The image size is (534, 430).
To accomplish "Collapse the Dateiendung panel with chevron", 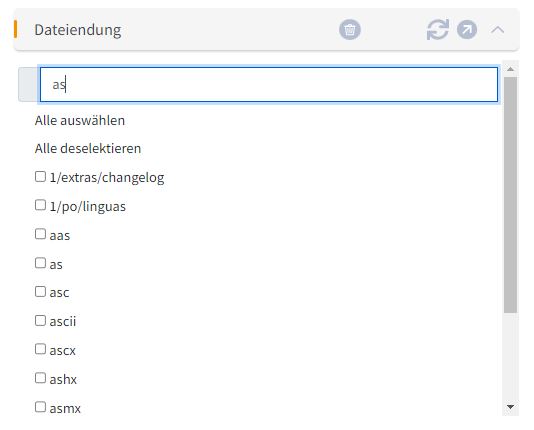I will (x=498, y=30).
